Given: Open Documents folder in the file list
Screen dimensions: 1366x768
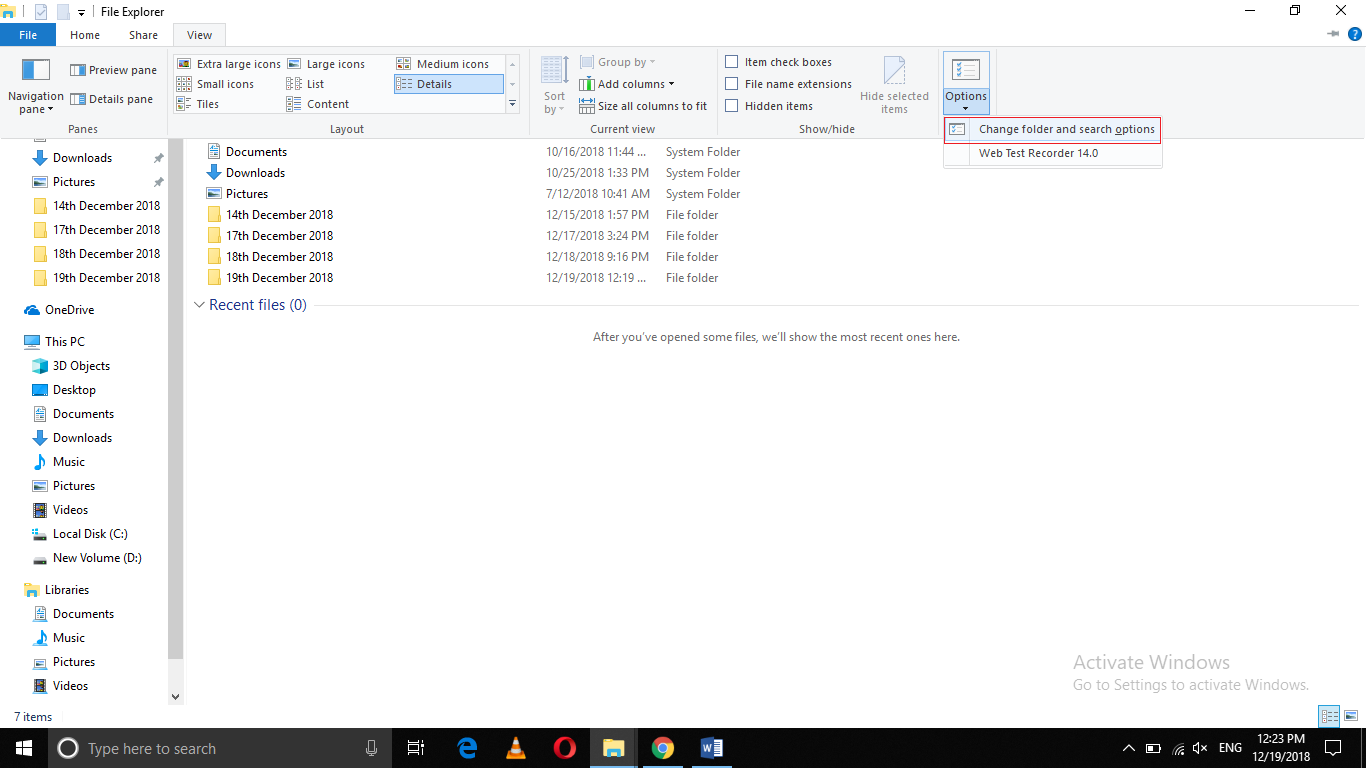Looking at the screenshot, I should point(256,152).
